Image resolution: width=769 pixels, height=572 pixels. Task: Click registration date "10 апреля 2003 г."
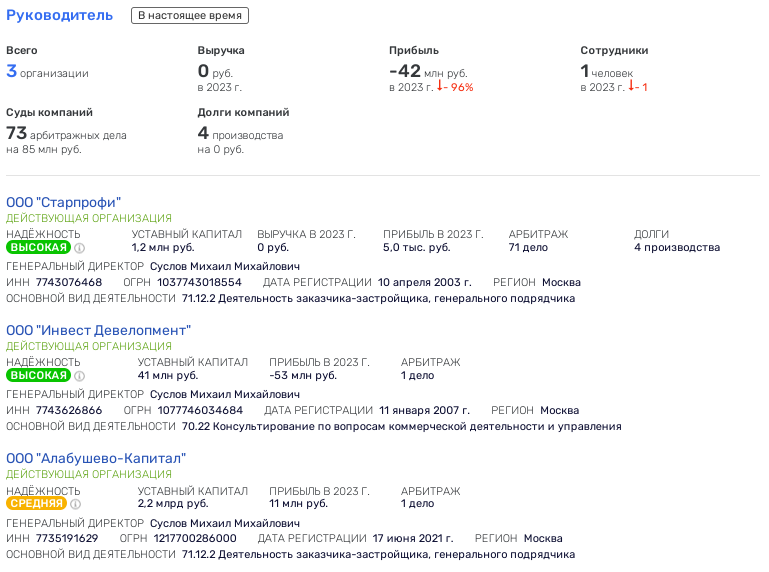[424, 283]
